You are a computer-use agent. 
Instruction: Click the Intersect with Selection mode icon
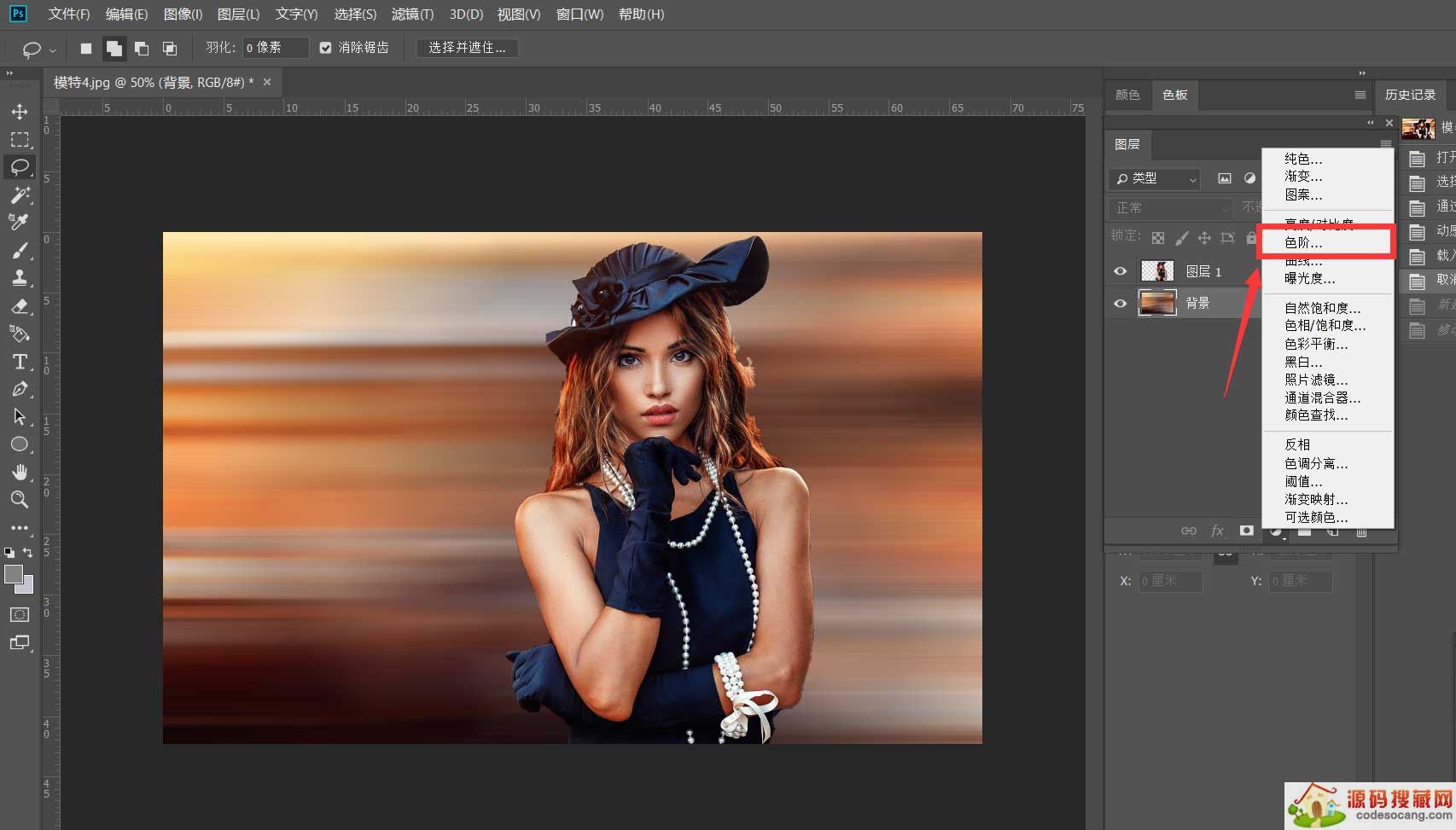point(170,49)
